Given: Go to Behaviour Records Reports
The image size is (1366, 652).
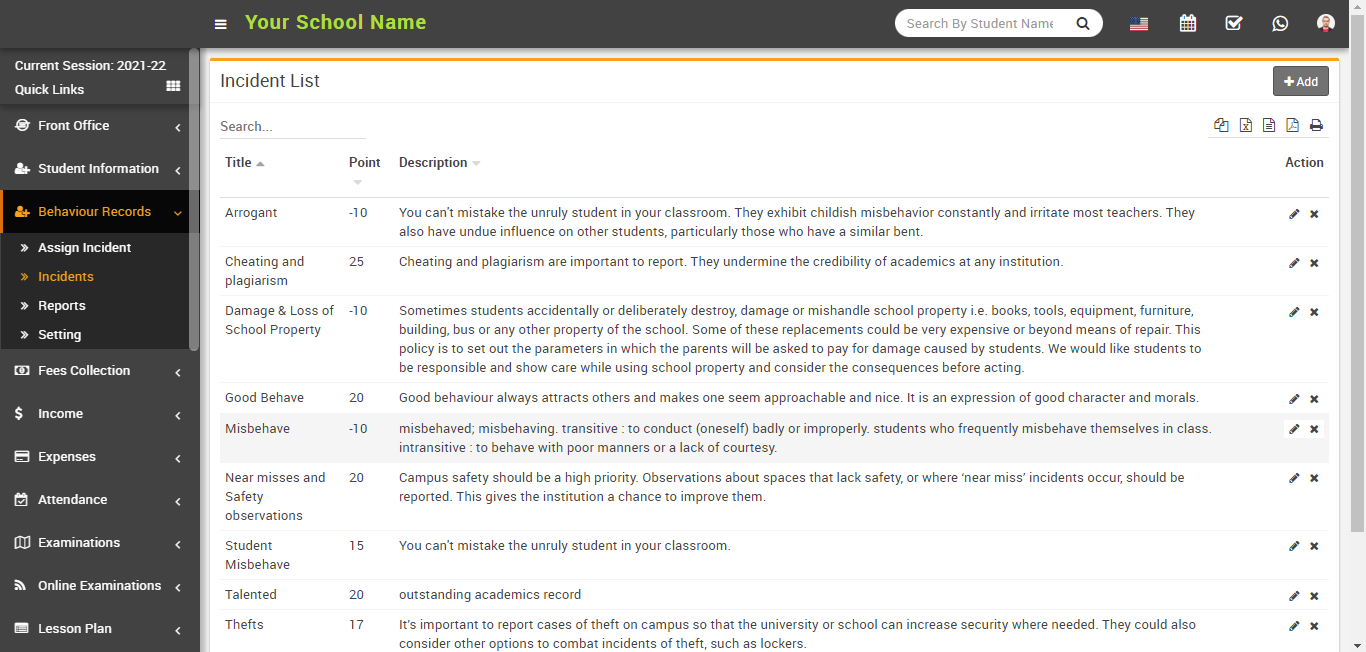Looking at the screenshot, I should coord(62,306).
